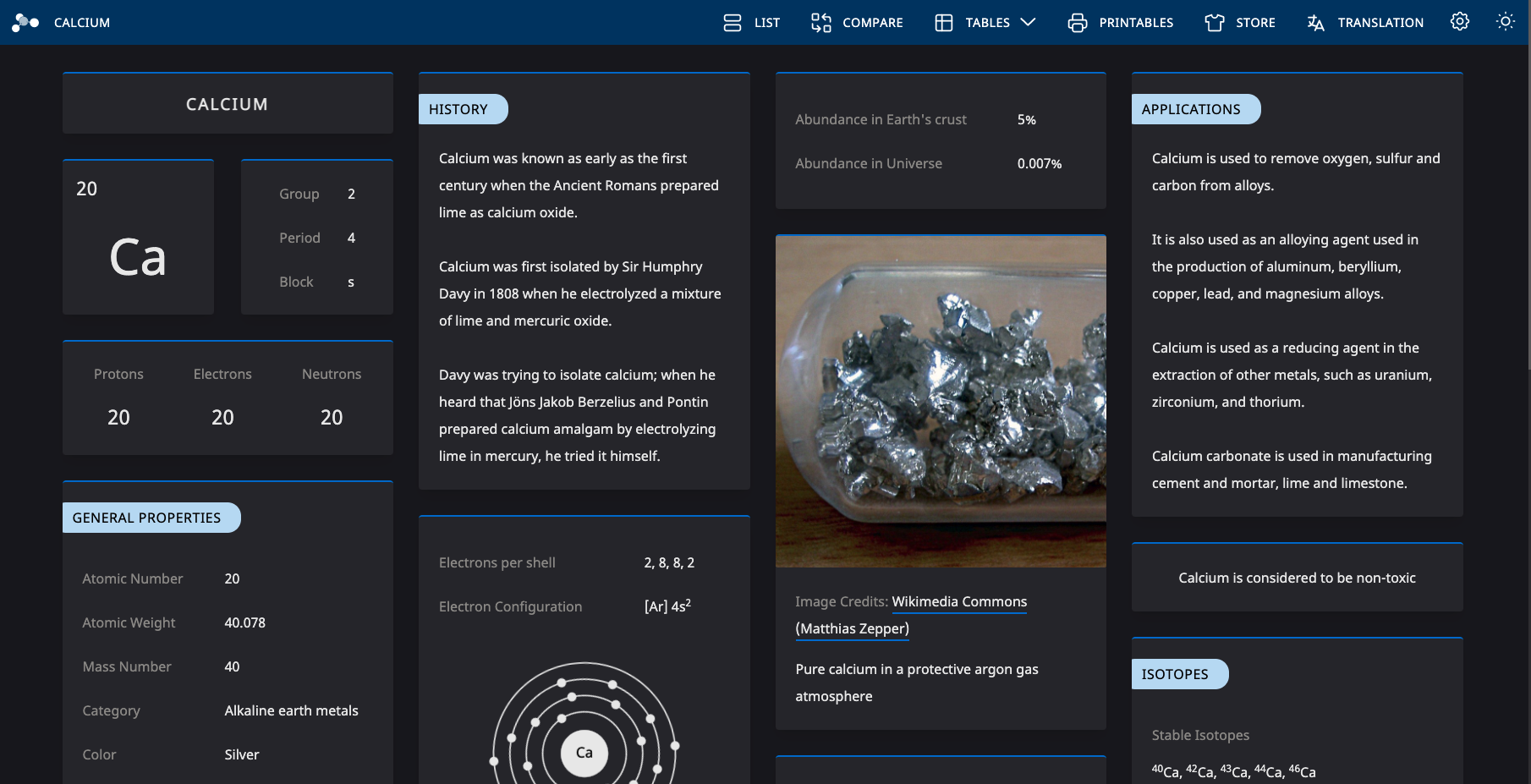Click the Atomic Weight value 40.078
Image resolution: width=1531 pixels, height=784 pixels.
point(245,622)
